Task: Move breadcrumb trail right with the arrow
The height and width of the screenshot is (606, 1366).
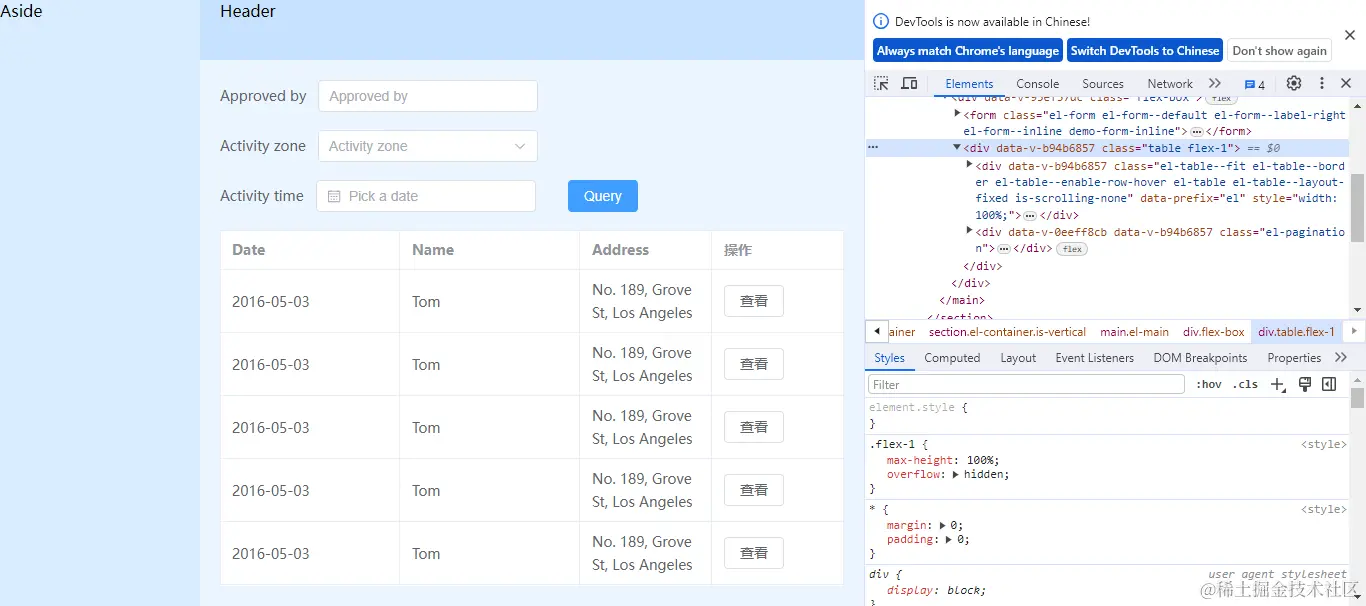Action: tap(1354, 332)
